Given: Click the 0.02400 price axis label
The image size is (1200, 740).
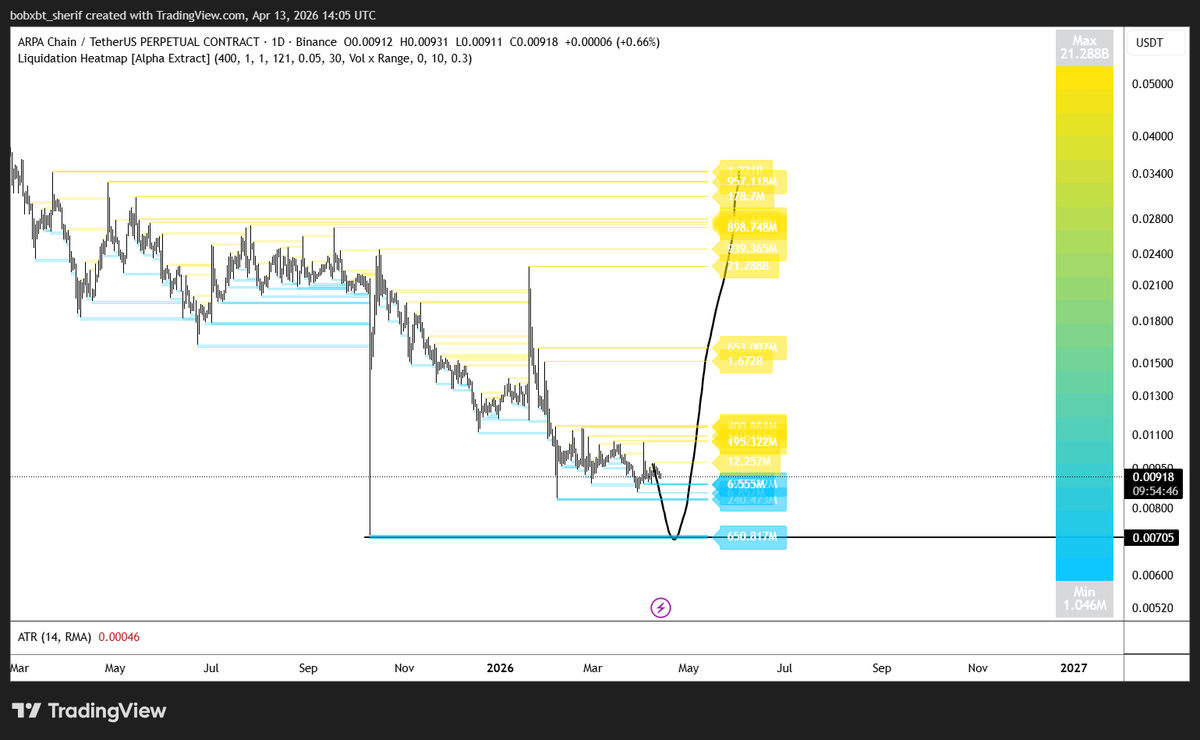Looking at the screenshot, I should [1151, 255].
